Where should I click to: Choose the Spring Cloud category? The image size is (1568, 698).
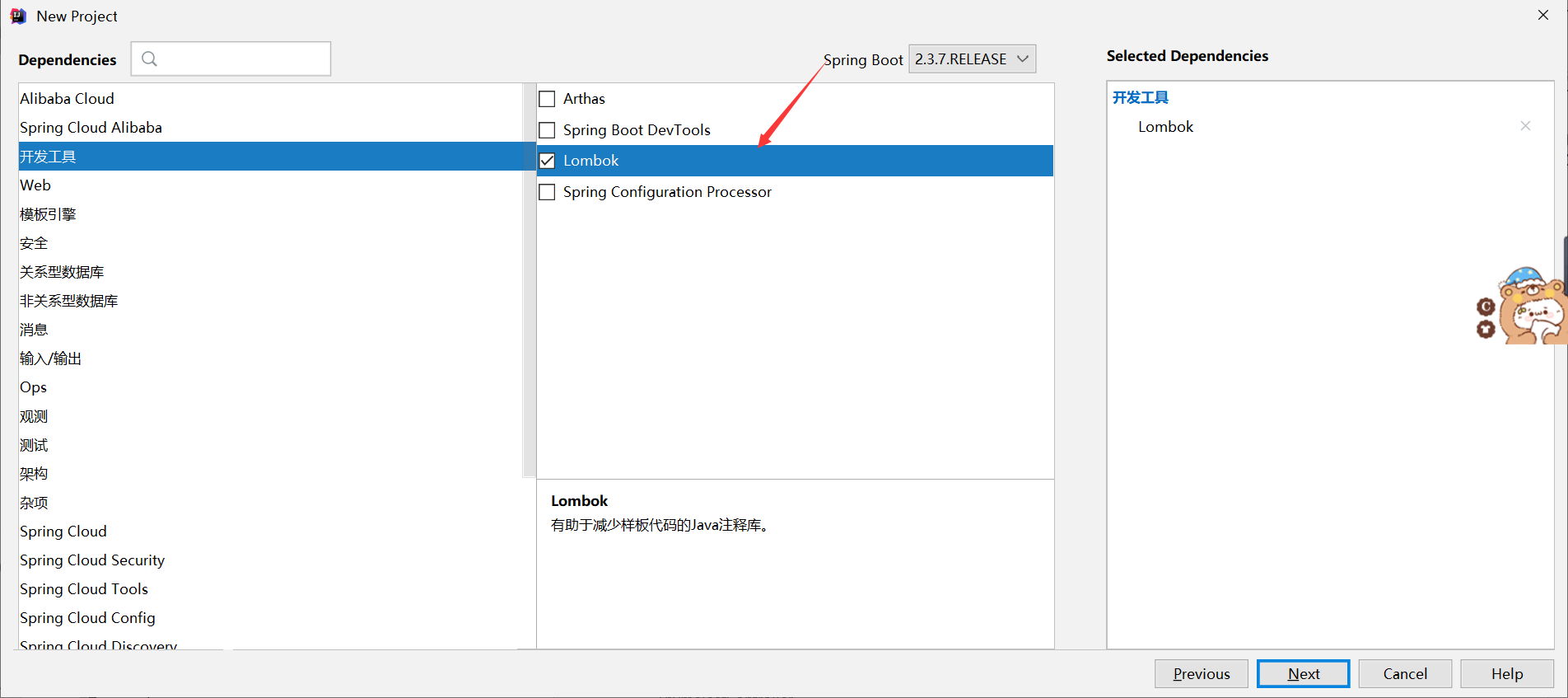tap(270, 532)
